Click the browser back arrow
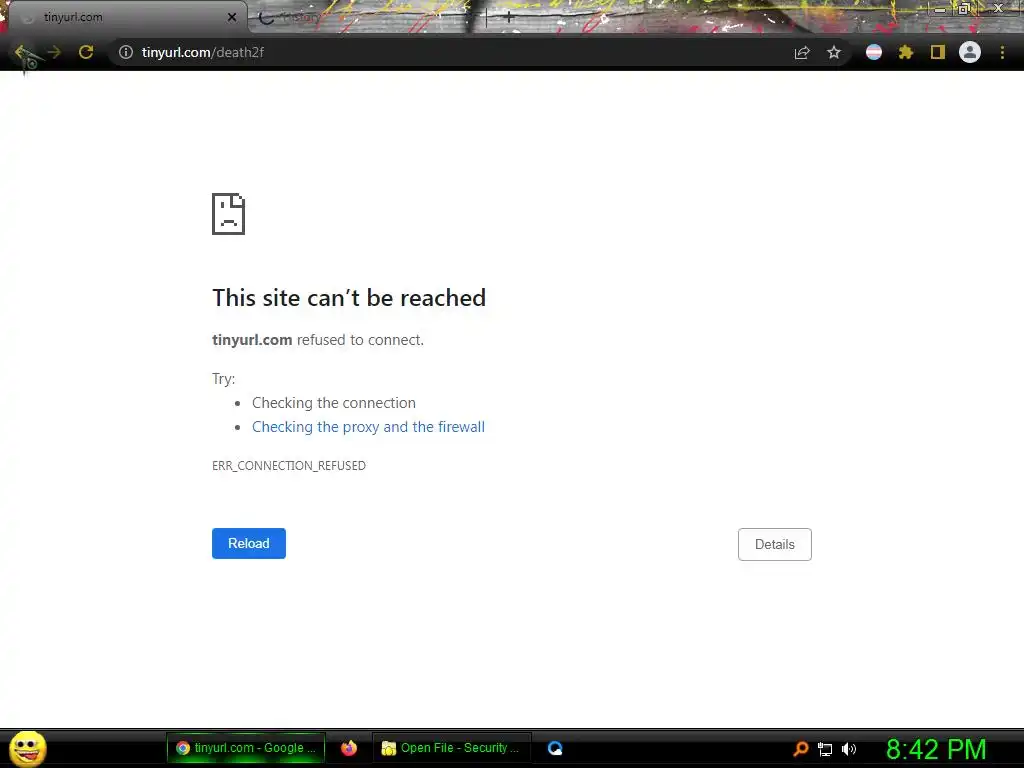The width and height of the screenshot is (1024, 768). pos(22,52)
